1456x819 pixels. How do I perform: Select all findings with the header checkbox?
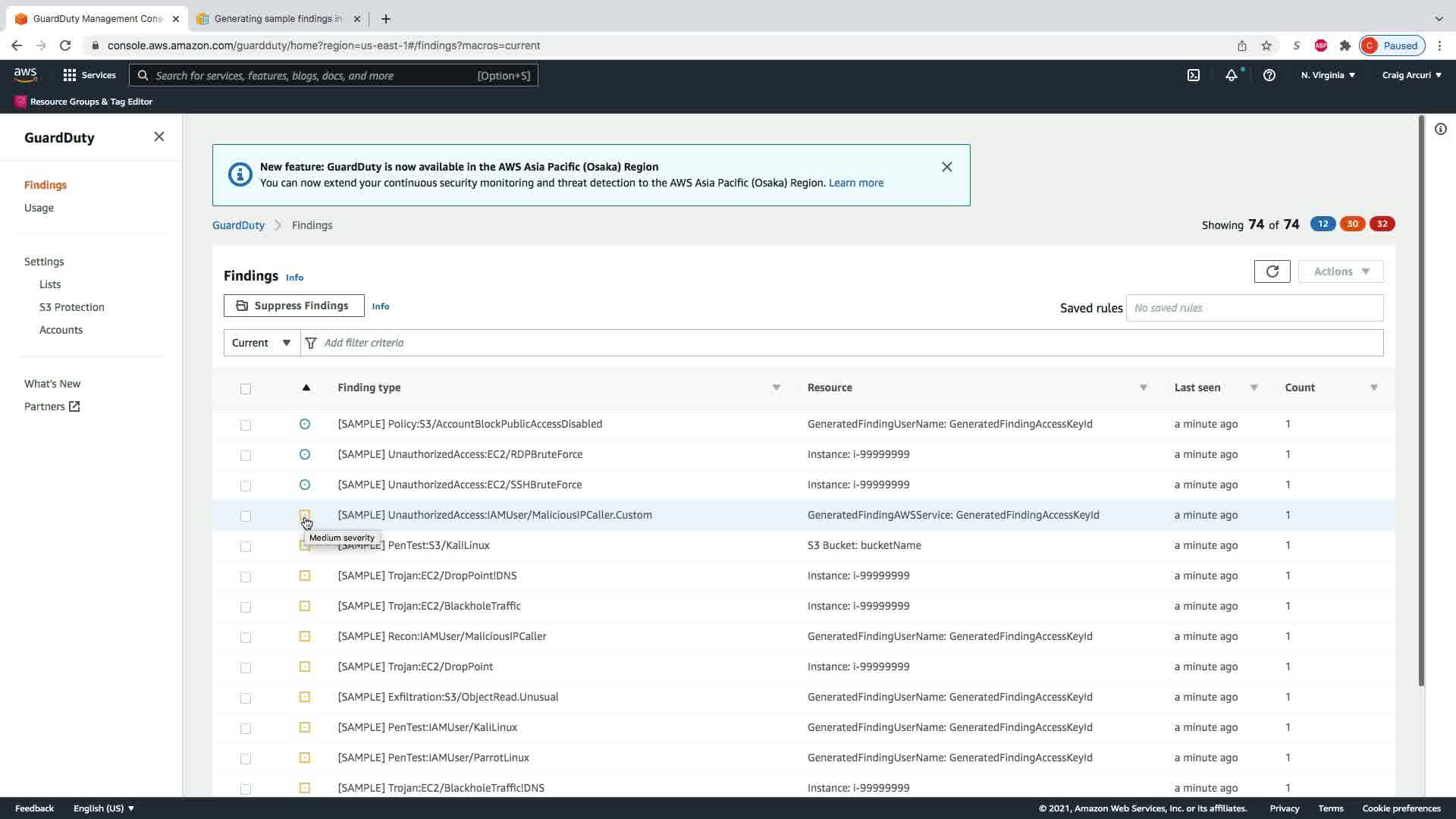point(246,389)
